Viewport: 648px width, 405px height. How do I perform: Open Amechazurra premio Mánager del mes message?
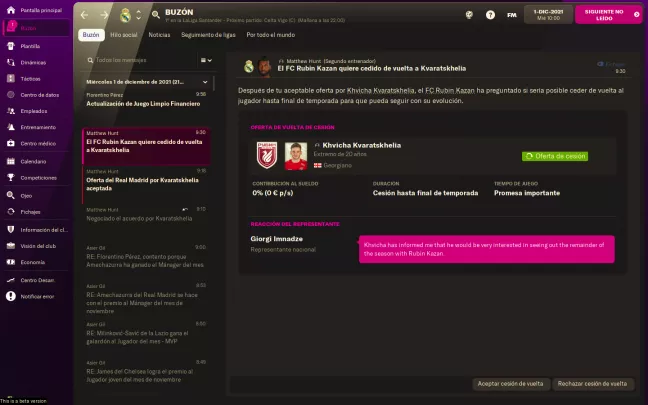146,299
